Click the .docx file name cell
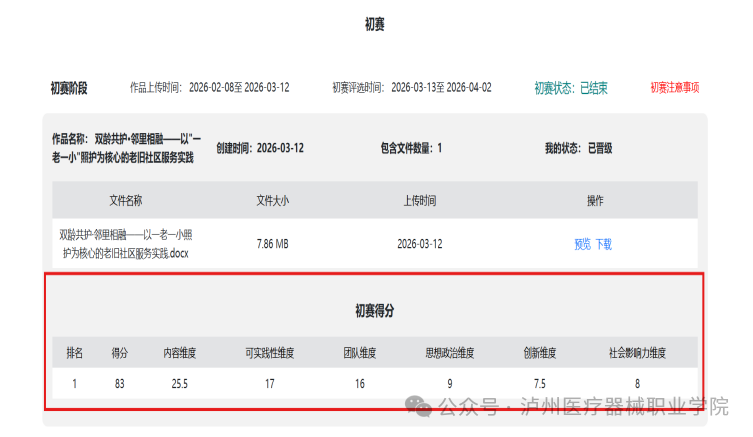This screenshot has width=753, height=437. coord(125,244)
